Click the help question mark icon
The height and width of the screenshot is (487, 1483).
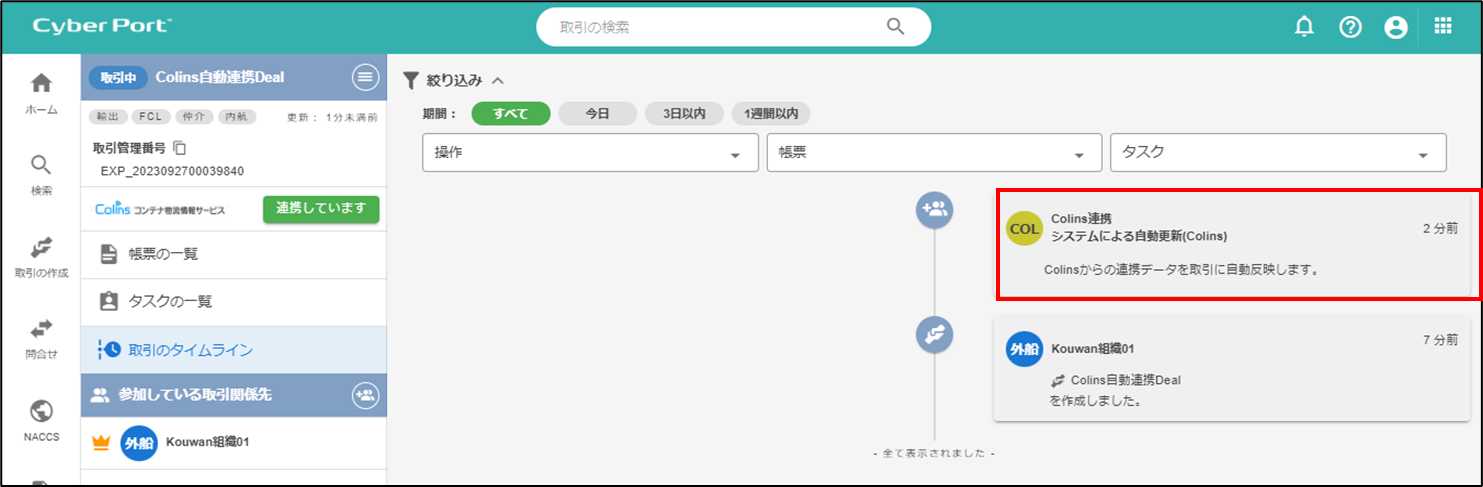tap(1350, 27)
